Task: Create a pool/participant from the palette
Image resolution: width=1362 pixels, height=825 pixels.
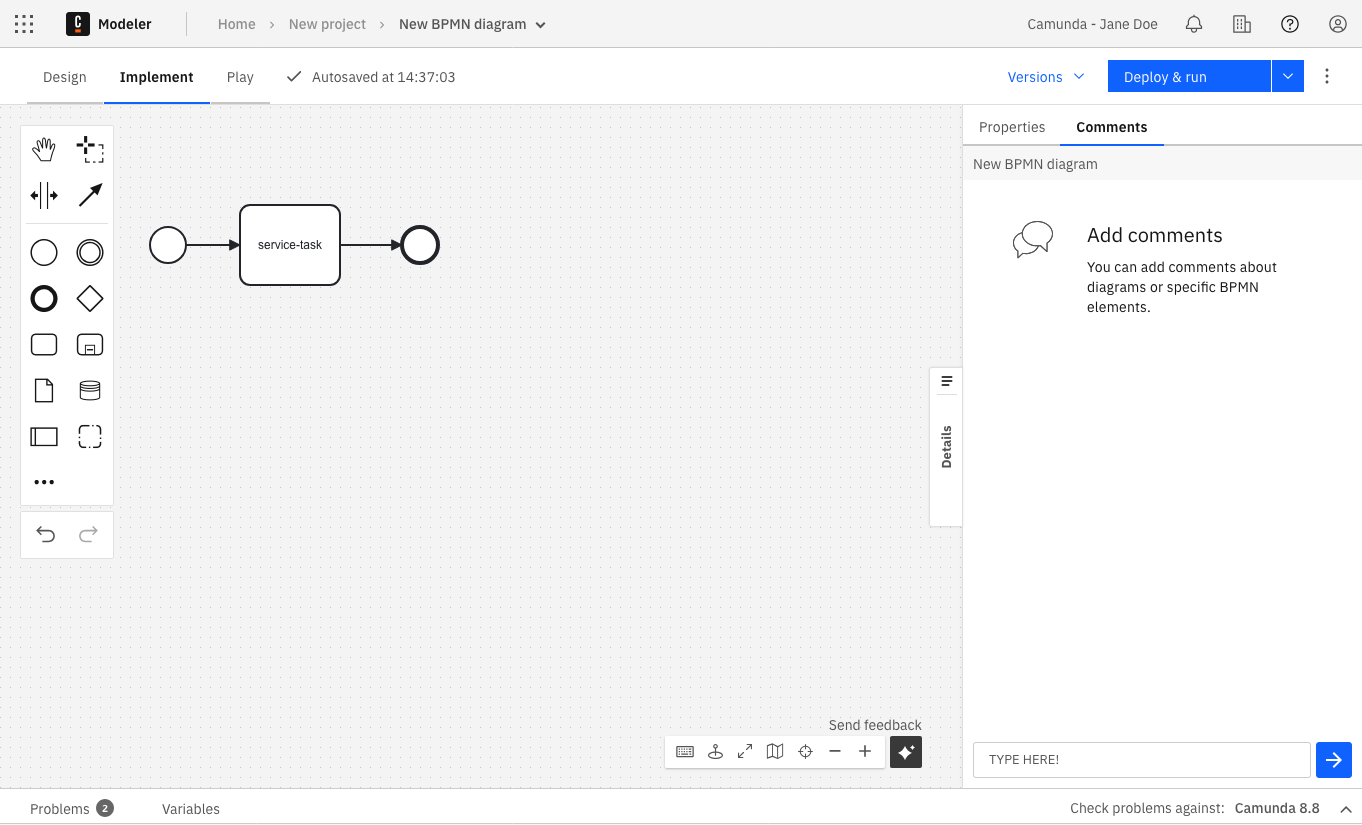Action: (x=44, y=436)
